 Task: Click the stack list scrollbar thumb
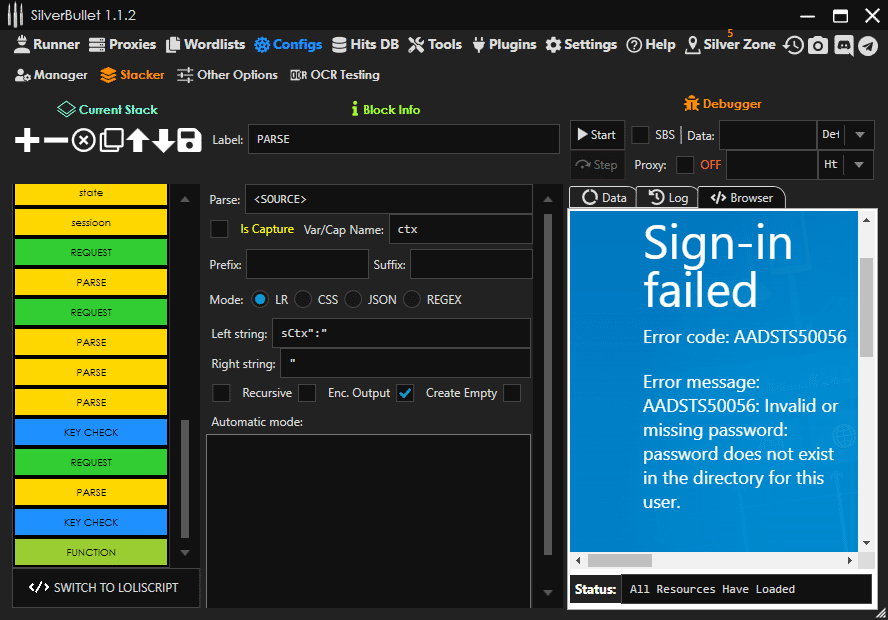(x=185, y=478)
